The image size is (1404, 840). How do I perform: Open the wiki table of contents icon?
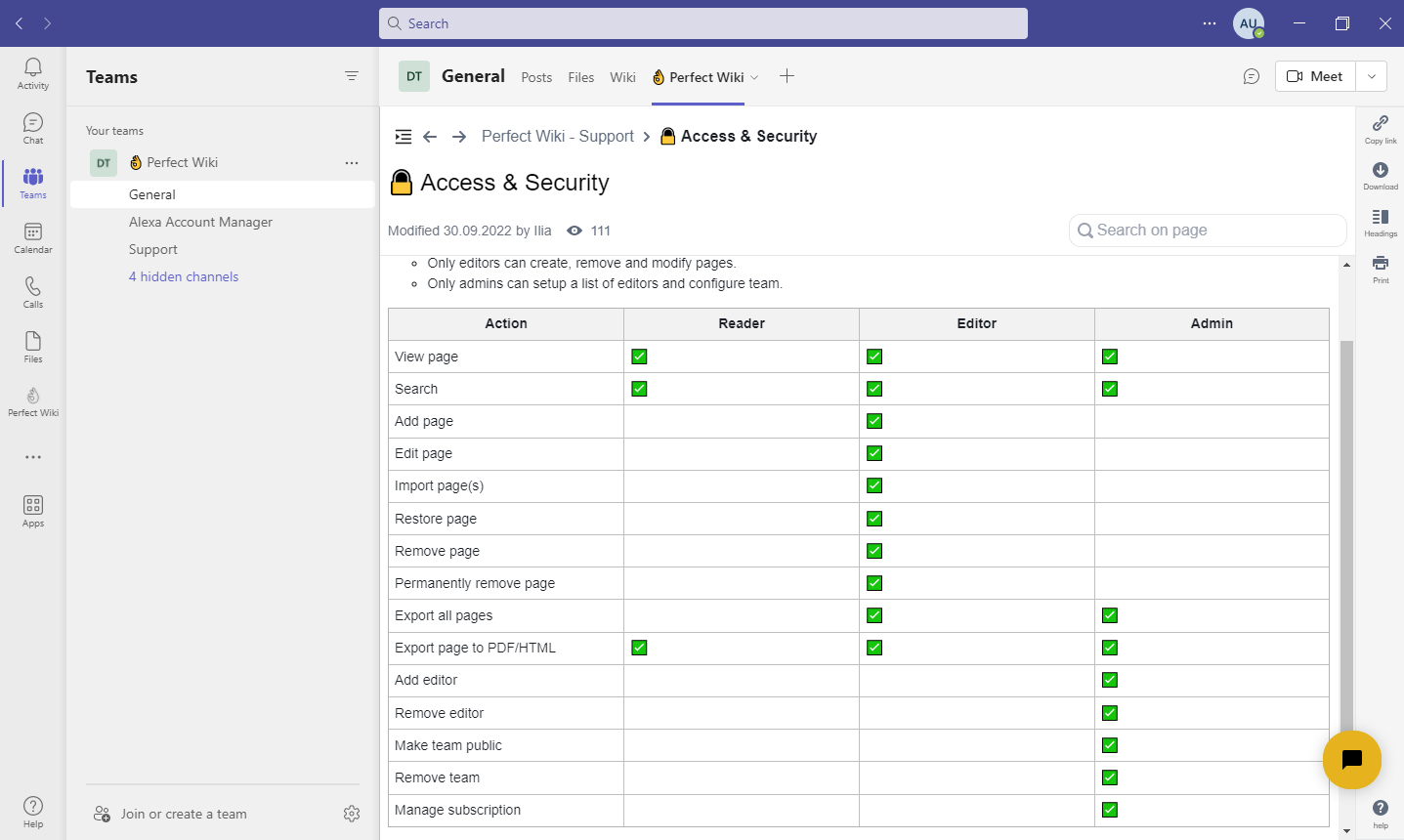coord(404,136)
